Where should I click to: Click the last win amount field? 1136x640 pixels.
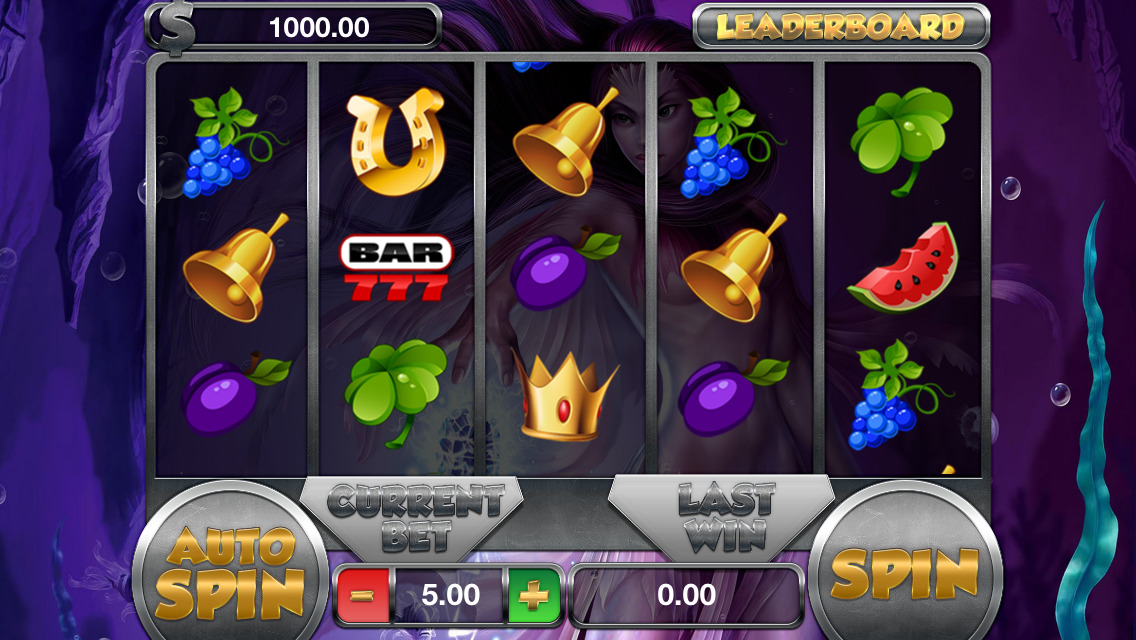tap(687, 595)
